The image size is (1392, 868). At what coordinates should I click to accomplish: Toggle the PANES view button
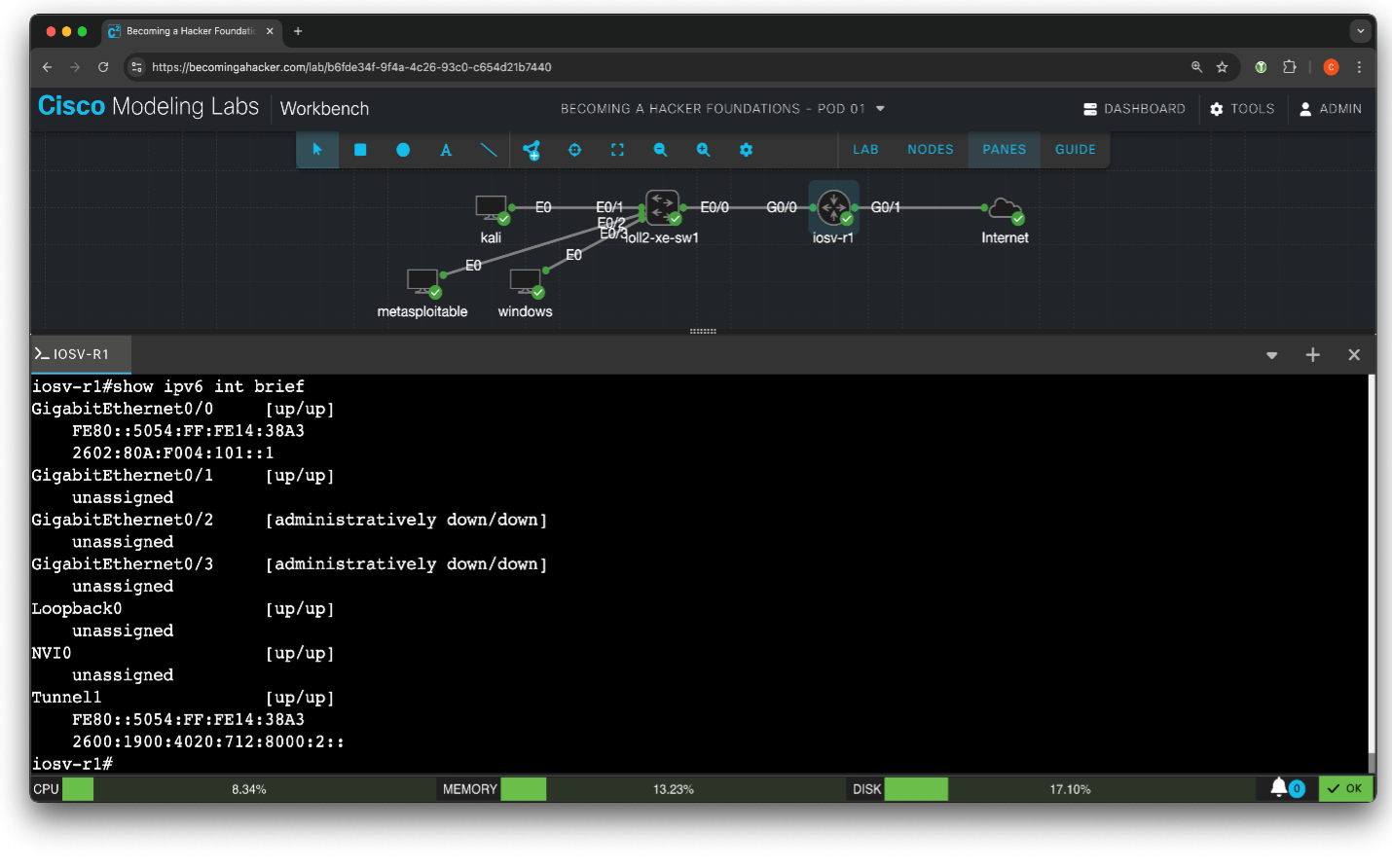click(x=1004, y=150)
